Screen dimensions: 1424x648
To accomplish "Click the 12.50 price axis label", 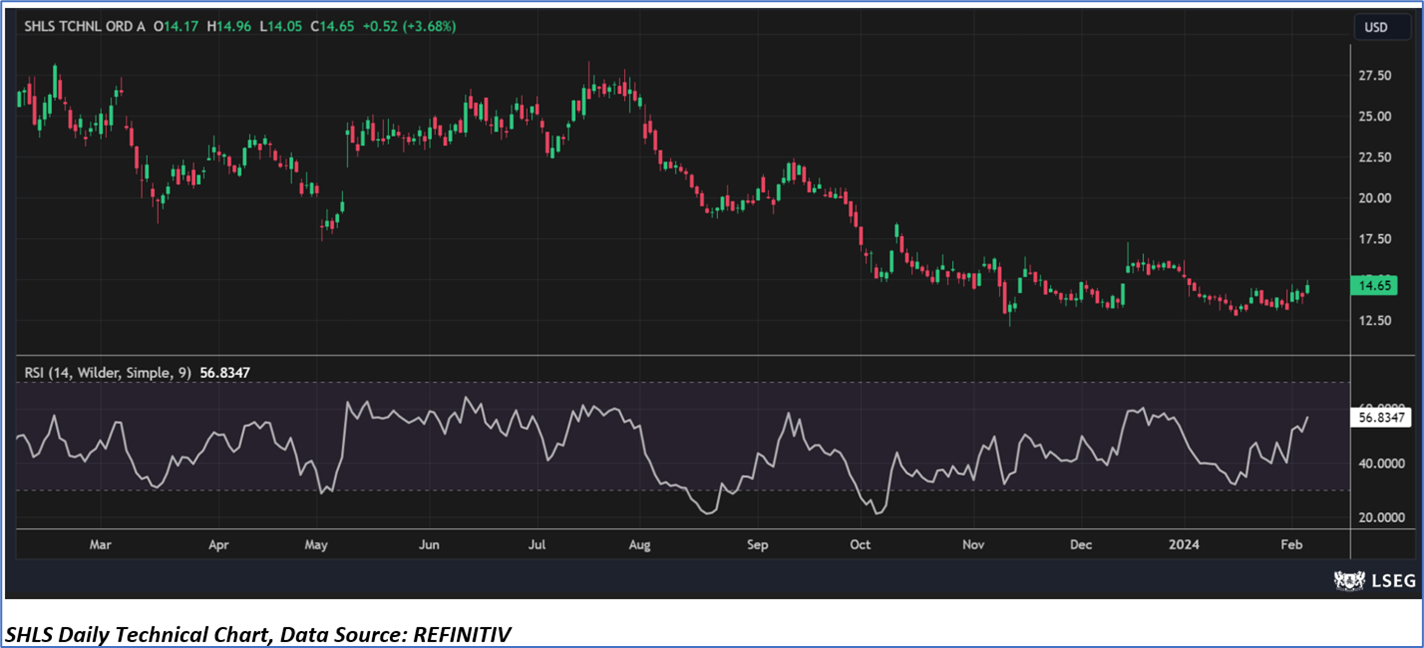I will click(1376, 321).
